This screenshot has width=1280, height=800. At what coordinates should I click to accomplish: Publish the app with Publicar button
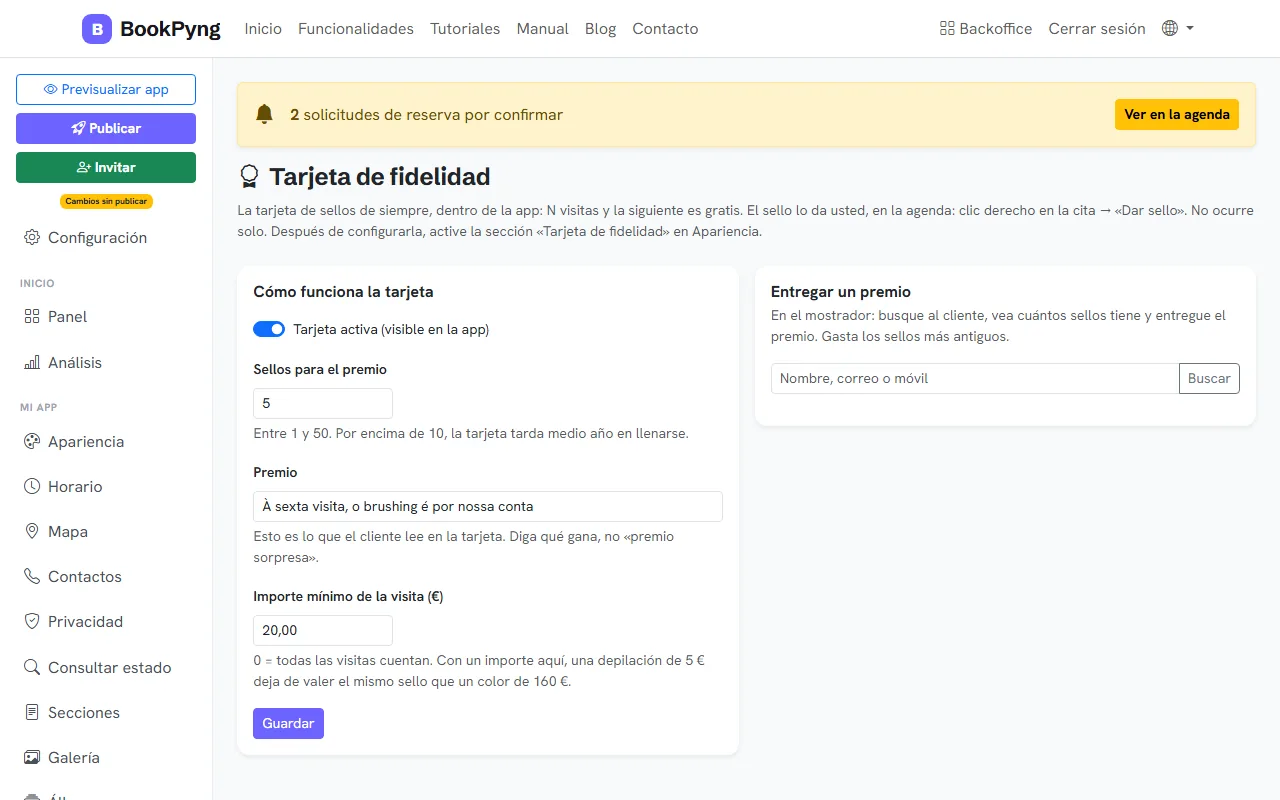[106, 128]
